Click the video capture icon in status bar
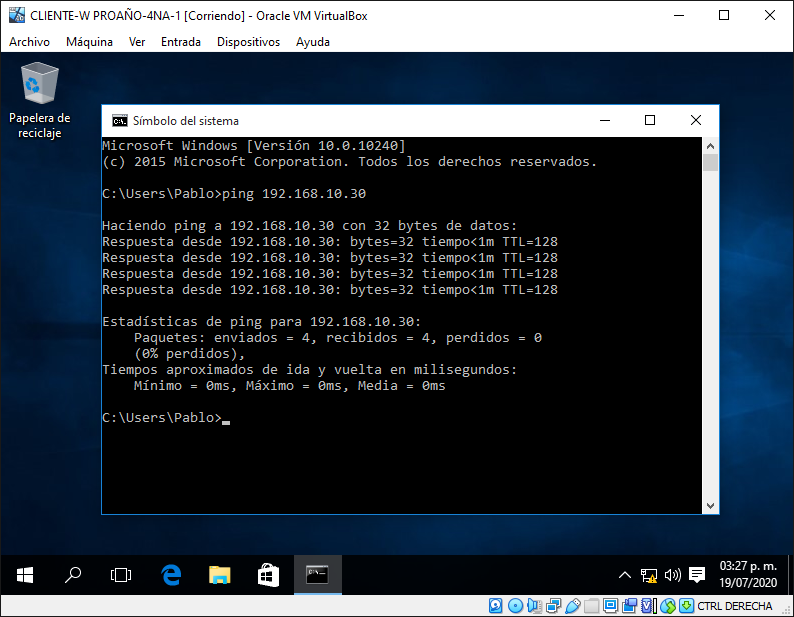Screen dimensions: 794x617 pyautogui.click(x=629, y=605)
